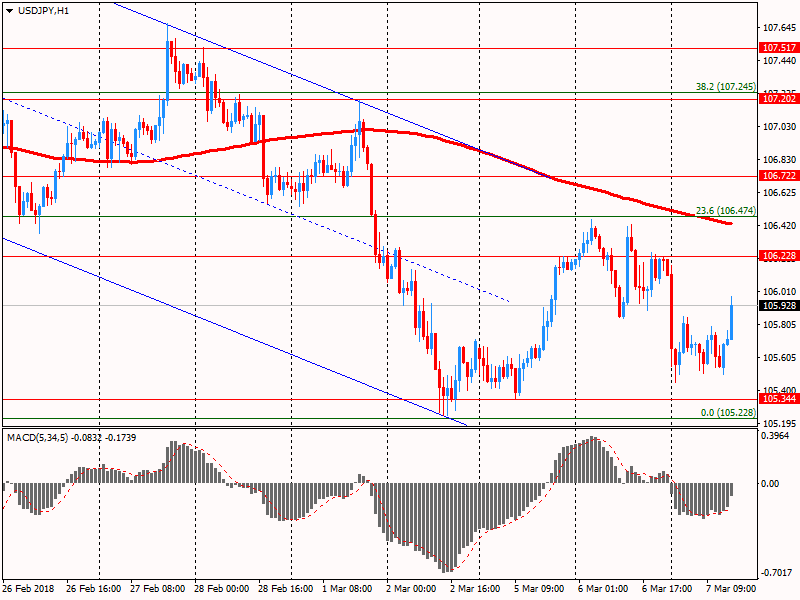Viewport: 800px width, 600px height.
Task: Click the 28 Feb 00:00 time label
Action: [x=221, y=589]
